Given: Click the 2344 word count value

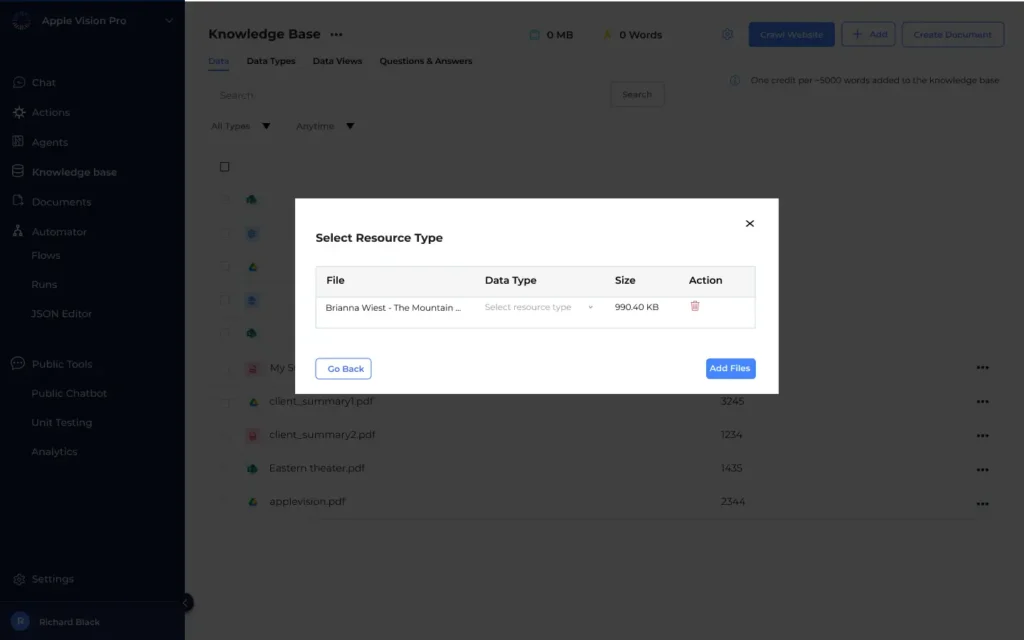Looking at the screenshot, I should pyautogui.click(x=733, y=502).
